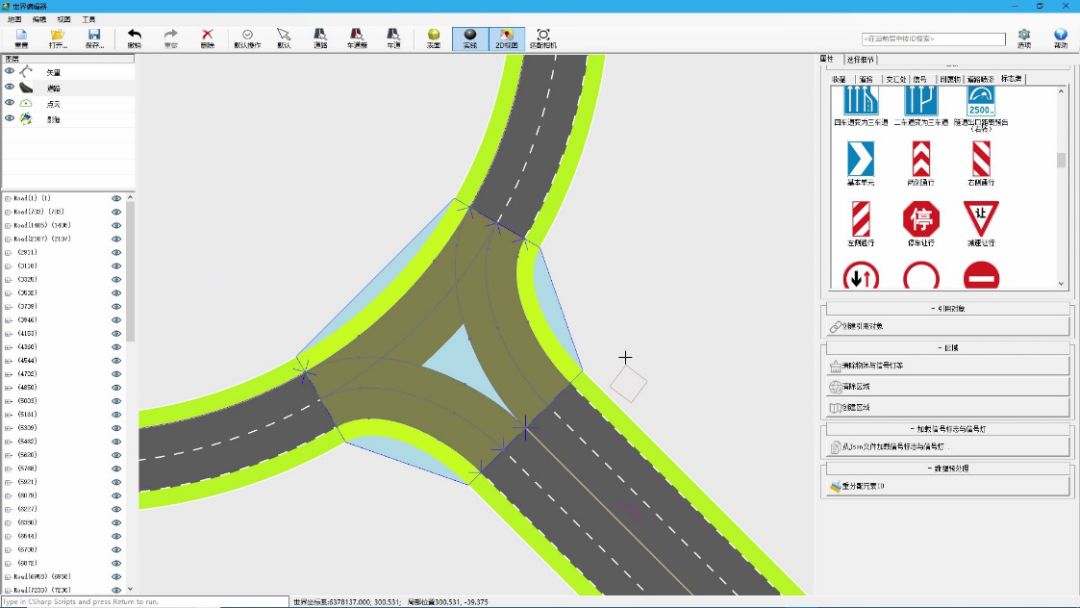This screenshot has height=608, width=1080.
Task: Open the second menu bar item
Action: pos(39,19)
